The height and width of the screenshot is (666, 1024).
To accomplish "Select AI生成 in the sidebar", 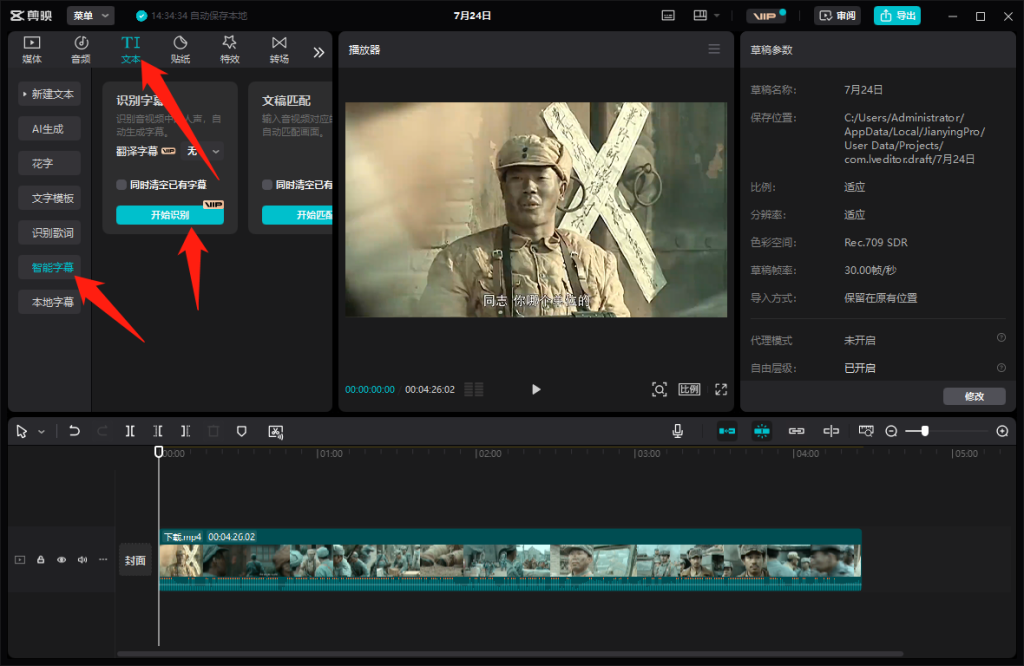I will (x=50, y=129).
